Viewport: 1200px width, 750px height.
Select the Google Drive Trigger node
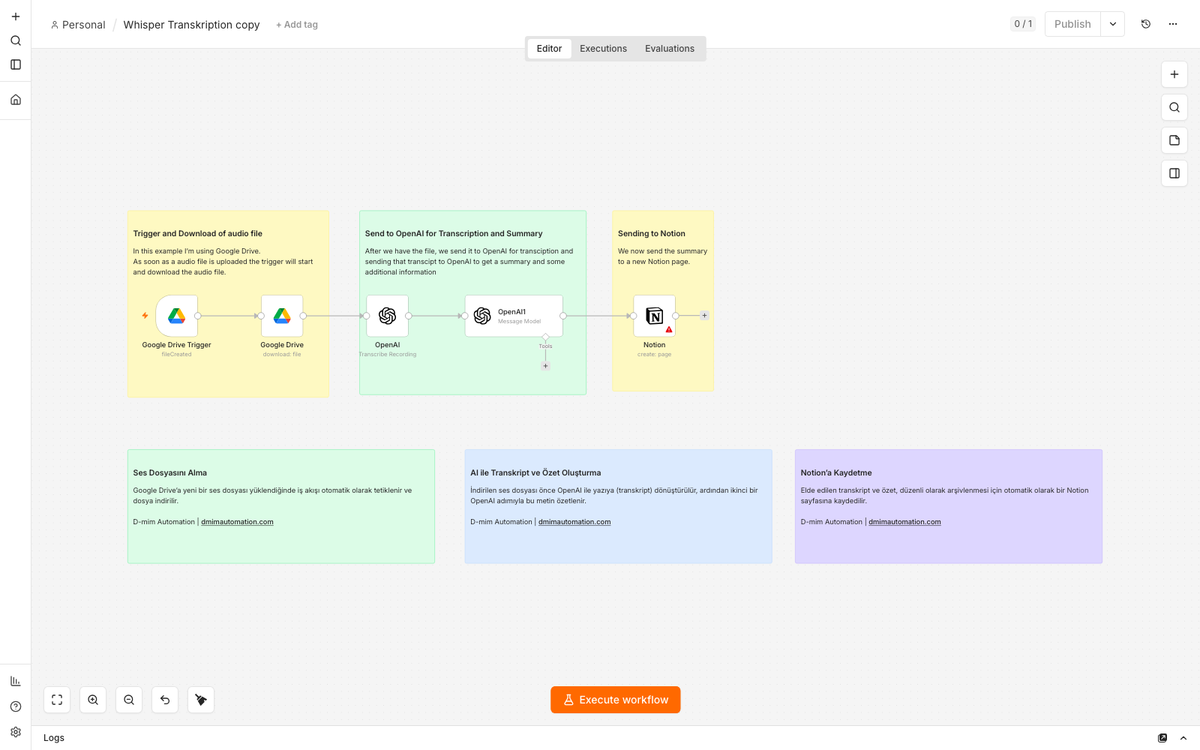click(177, 316)
